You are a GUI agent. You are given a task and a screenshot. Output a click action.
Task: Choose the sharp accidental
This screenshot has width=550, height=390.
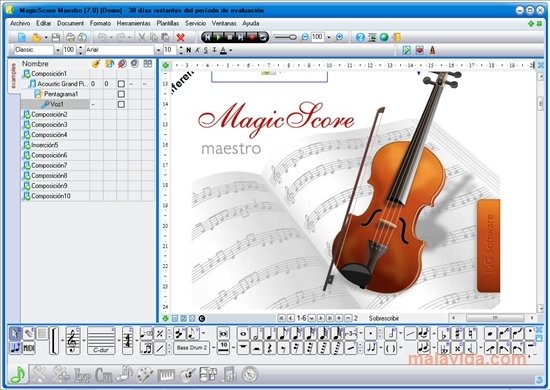coord(457,334)
